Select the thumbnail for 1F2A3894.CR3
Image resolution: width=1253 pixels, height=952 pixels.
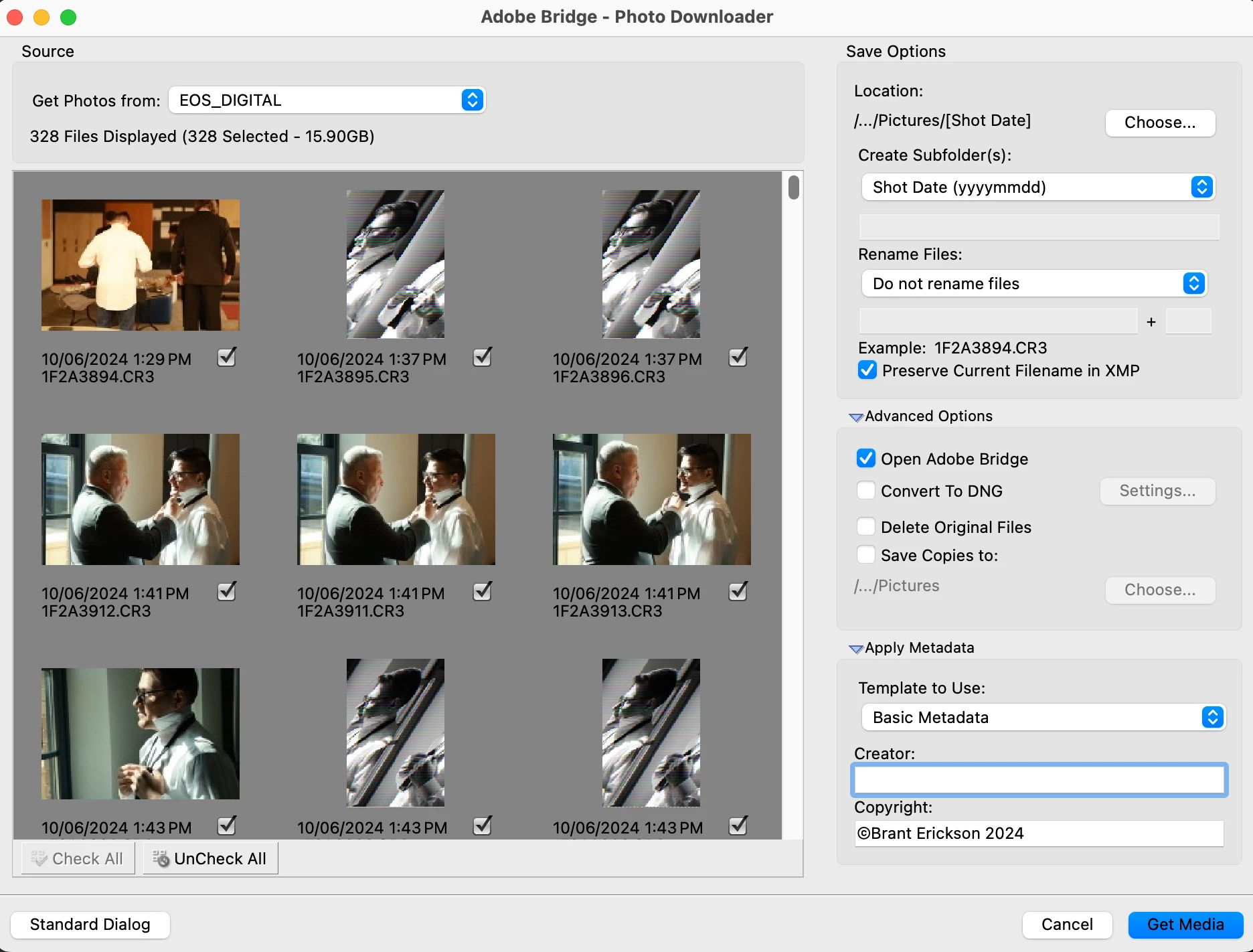141,265
